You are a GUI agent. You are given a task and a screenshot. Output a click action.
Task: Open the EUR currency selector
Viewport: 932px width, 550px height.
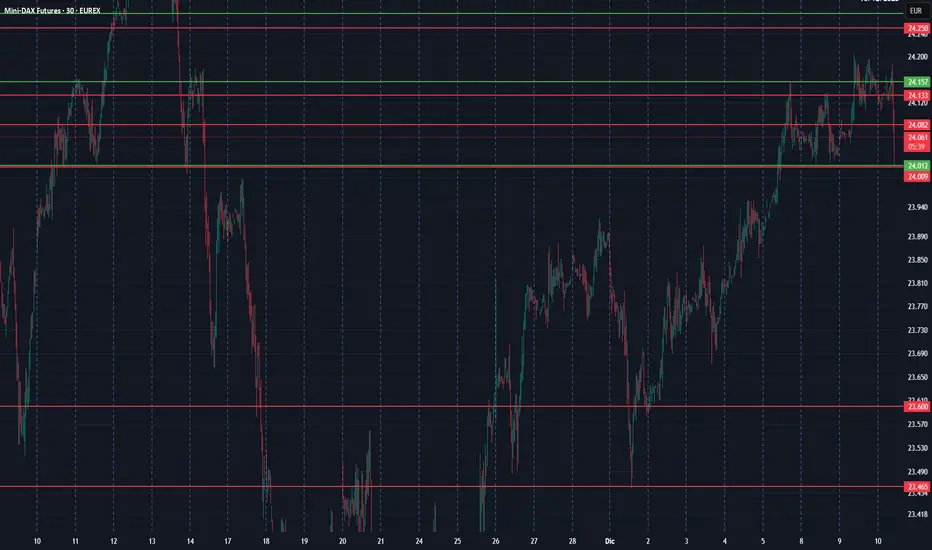tap(916, 9)
